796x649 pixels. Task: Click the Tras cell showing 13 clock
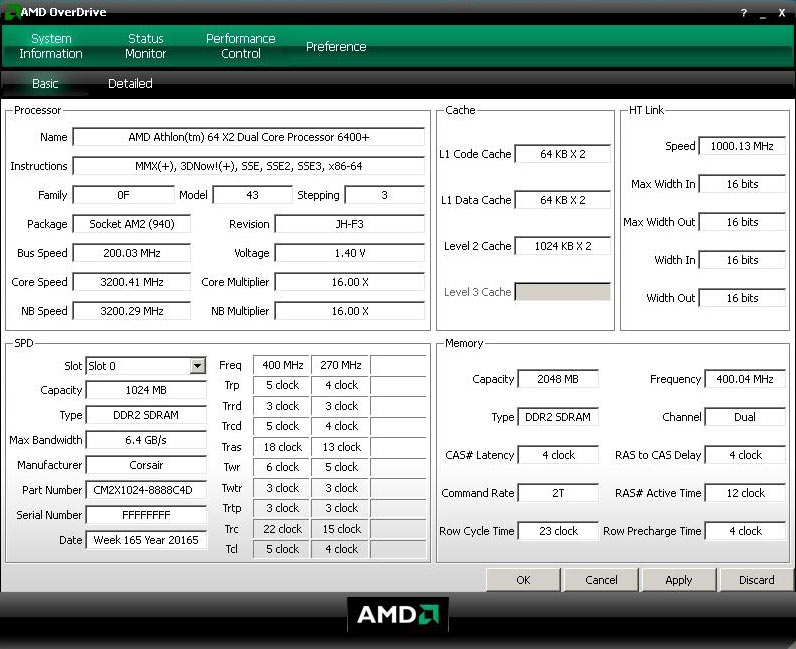pos(340,447)
